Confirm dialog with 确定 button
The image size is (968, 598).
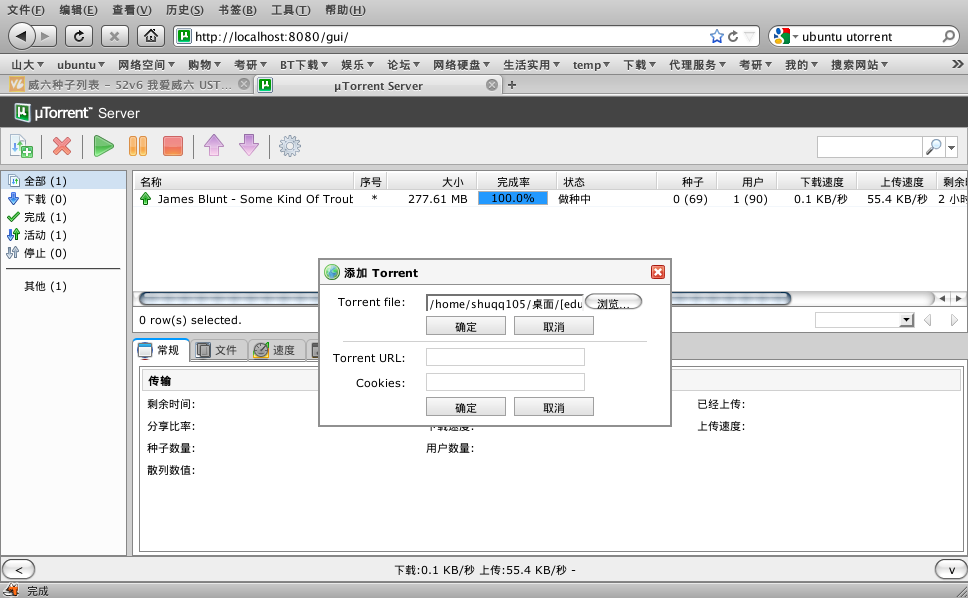pyautogui.click(x=465, y=325)
